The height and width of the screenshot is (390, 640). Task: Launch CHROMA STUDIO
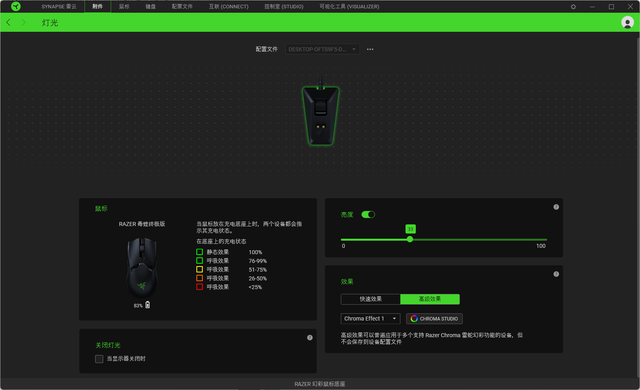click(x=434, y=319)
